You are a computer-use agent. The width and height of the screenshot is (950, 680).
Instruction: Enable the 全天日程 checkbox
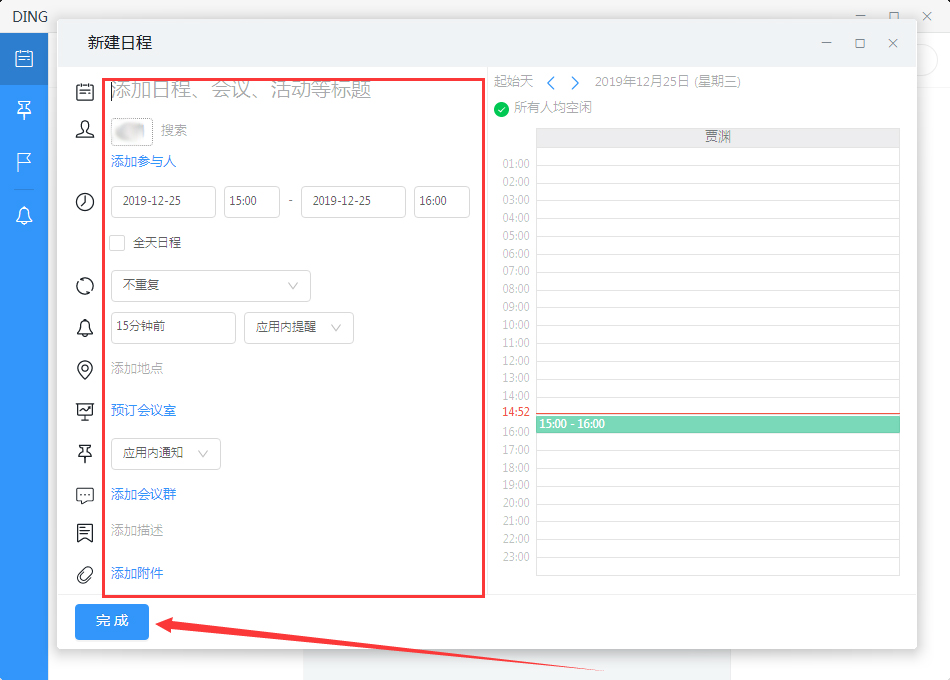pyautogui.click(x=117, y=243)
